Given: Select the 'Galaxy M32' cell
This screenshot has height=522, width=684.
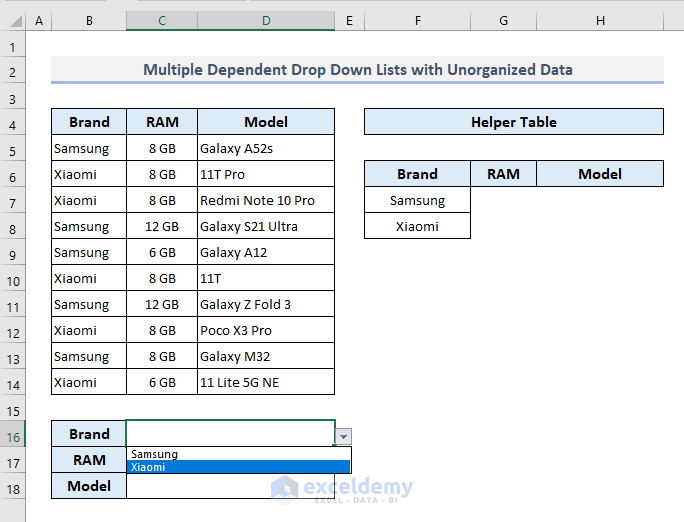Looking at the screenshot, I should click(x=266, y=356).
